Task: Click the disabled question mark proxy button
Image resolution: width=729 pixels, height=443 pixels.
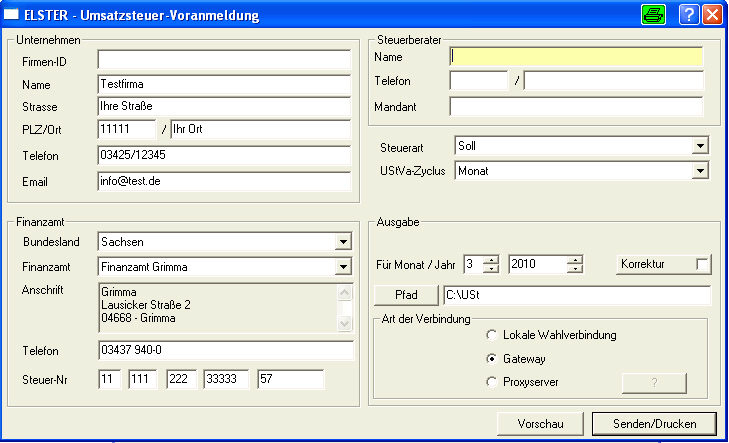Action: click(654, 383)
